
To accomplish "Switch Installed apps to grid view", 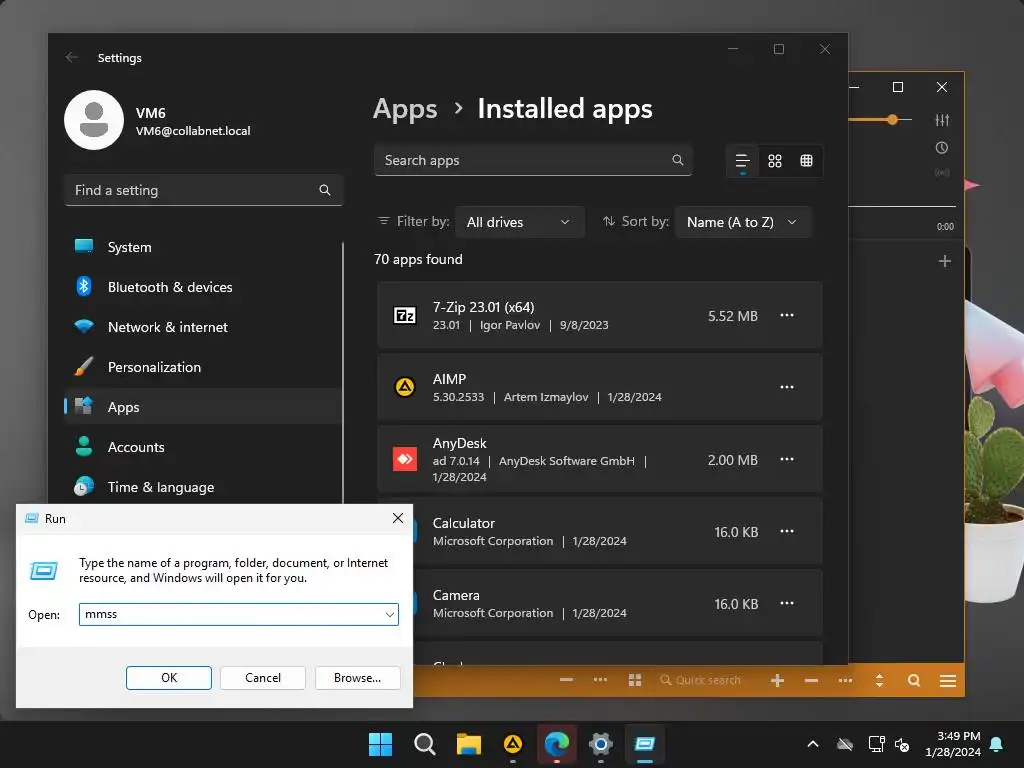I will pos(775,161).
